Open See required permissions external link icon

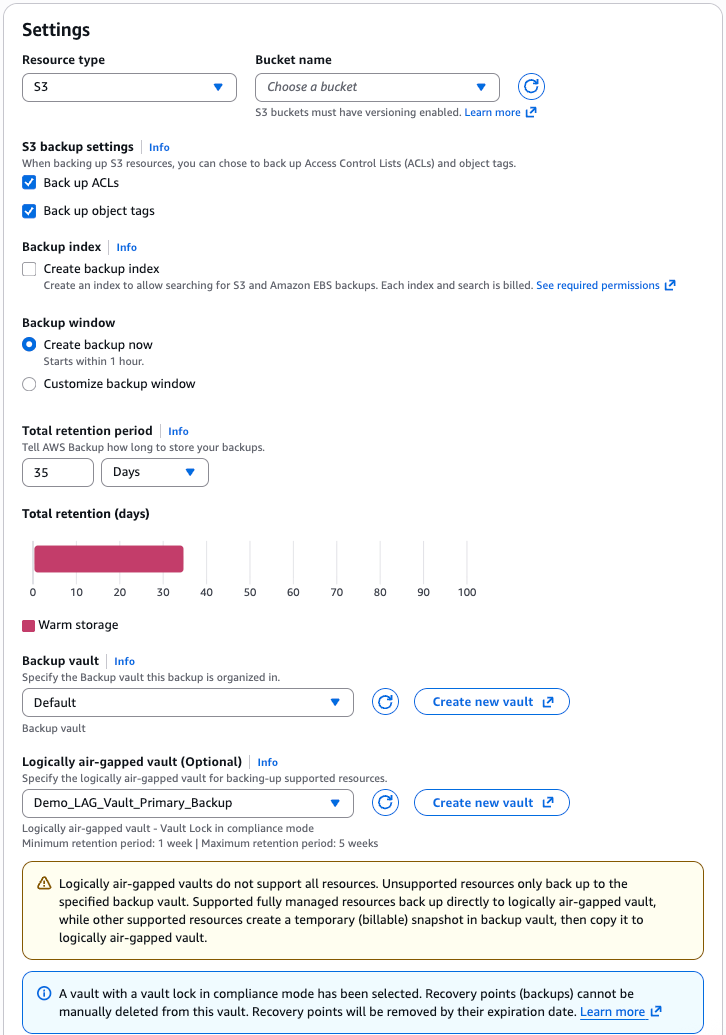(670, 285)
